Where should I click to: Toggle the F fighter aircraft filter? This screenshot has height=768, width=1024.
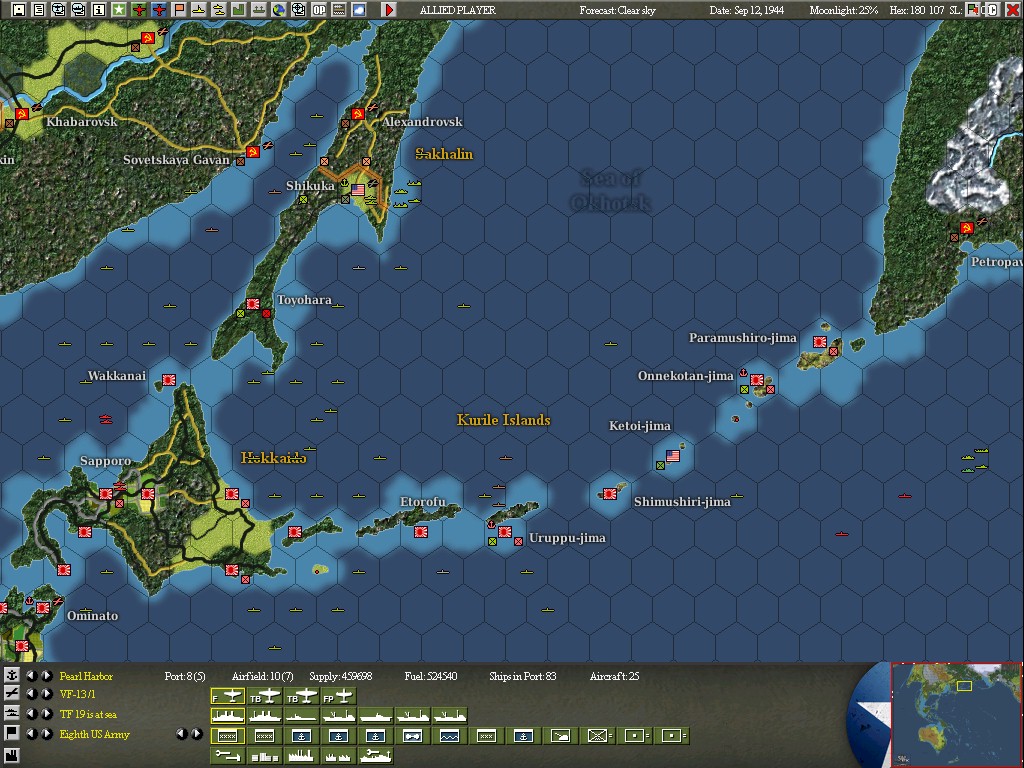click(227, 696)
